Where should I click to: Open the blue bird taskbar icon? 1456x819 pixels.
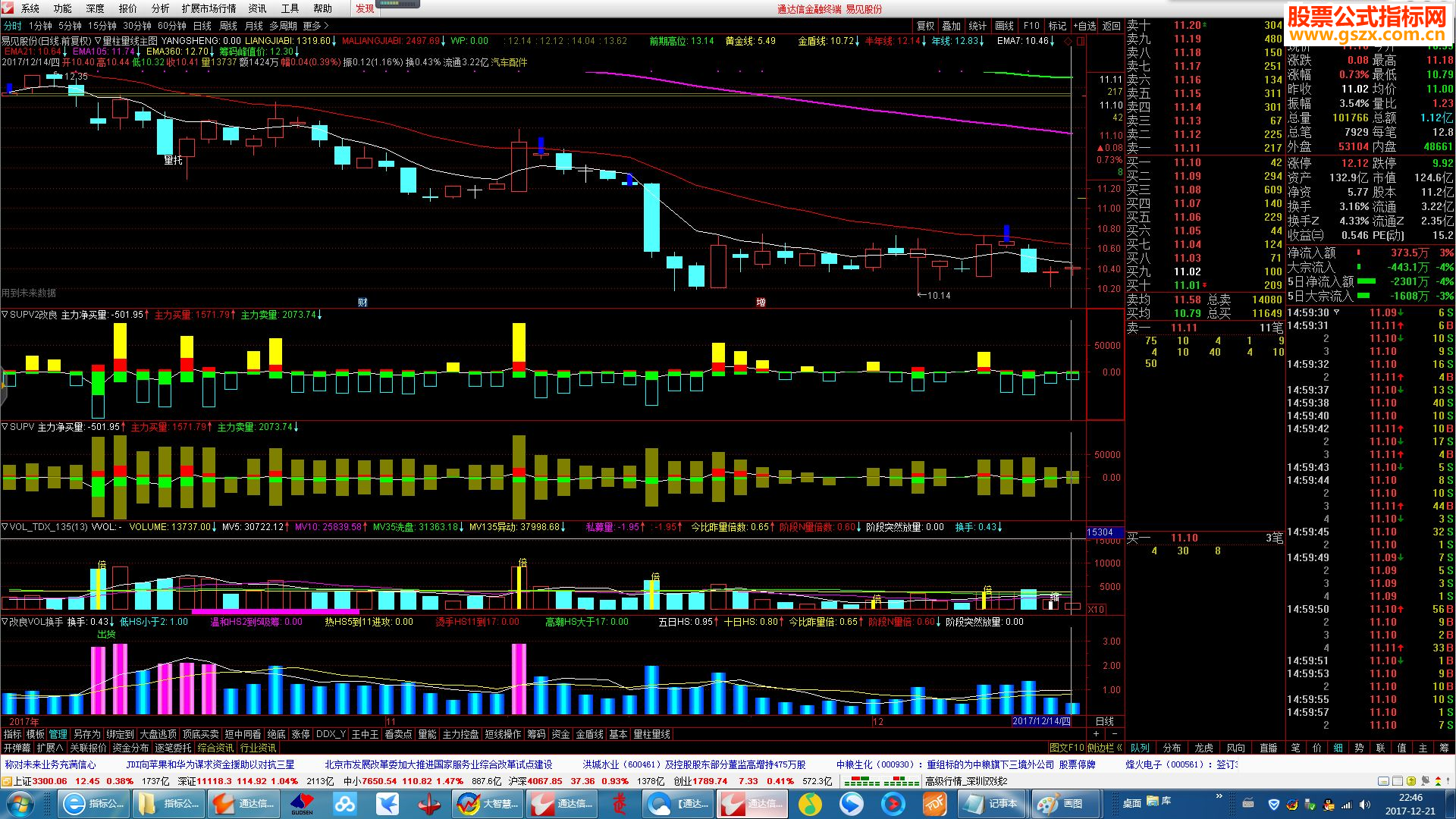(x=388, y=804)
